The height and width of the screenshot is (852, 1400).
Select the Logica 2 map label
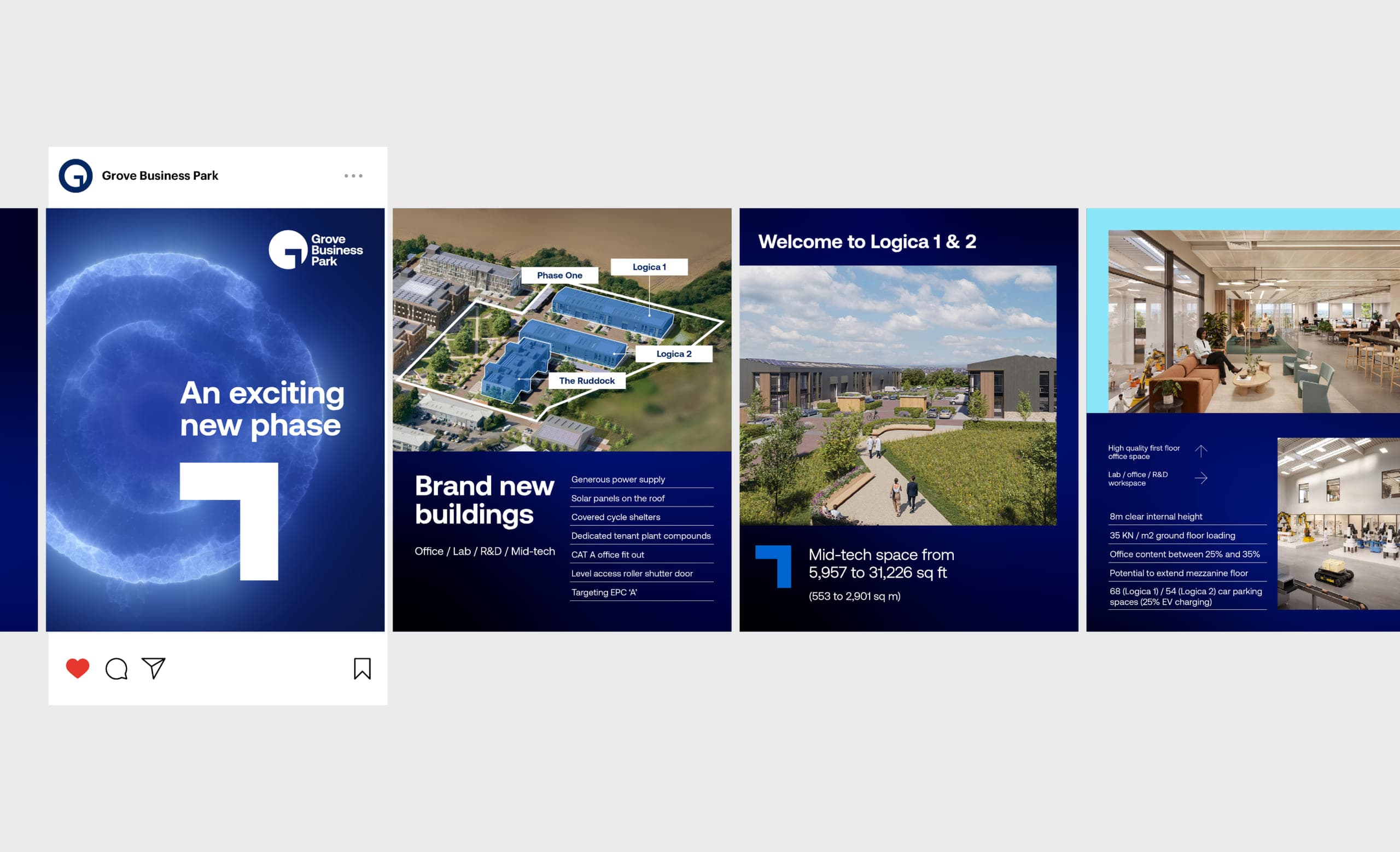(x=674, y=354)
